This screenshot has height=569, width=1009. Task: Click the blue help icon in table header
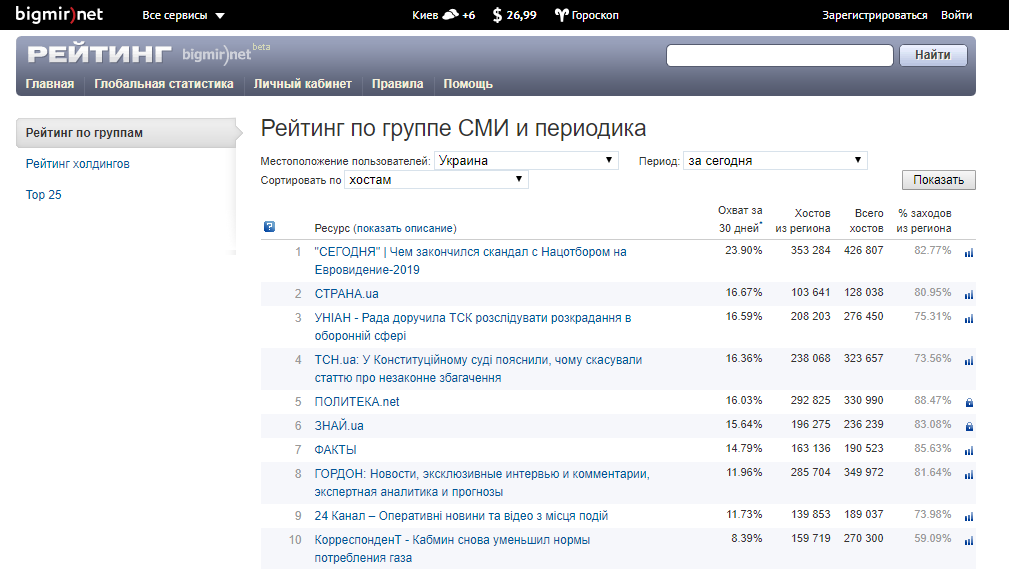(269, 227)
